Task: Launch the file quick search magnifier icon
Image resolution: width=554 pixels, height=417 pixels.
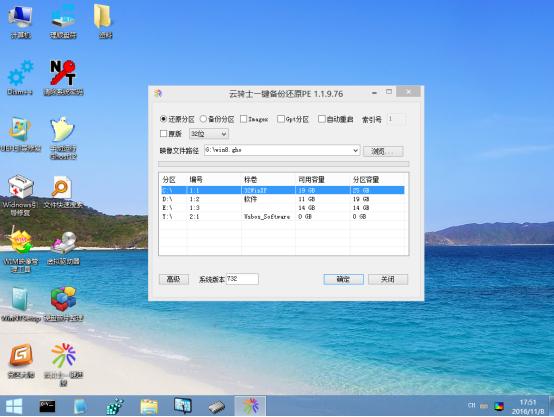Action: [x=63, y=192]
